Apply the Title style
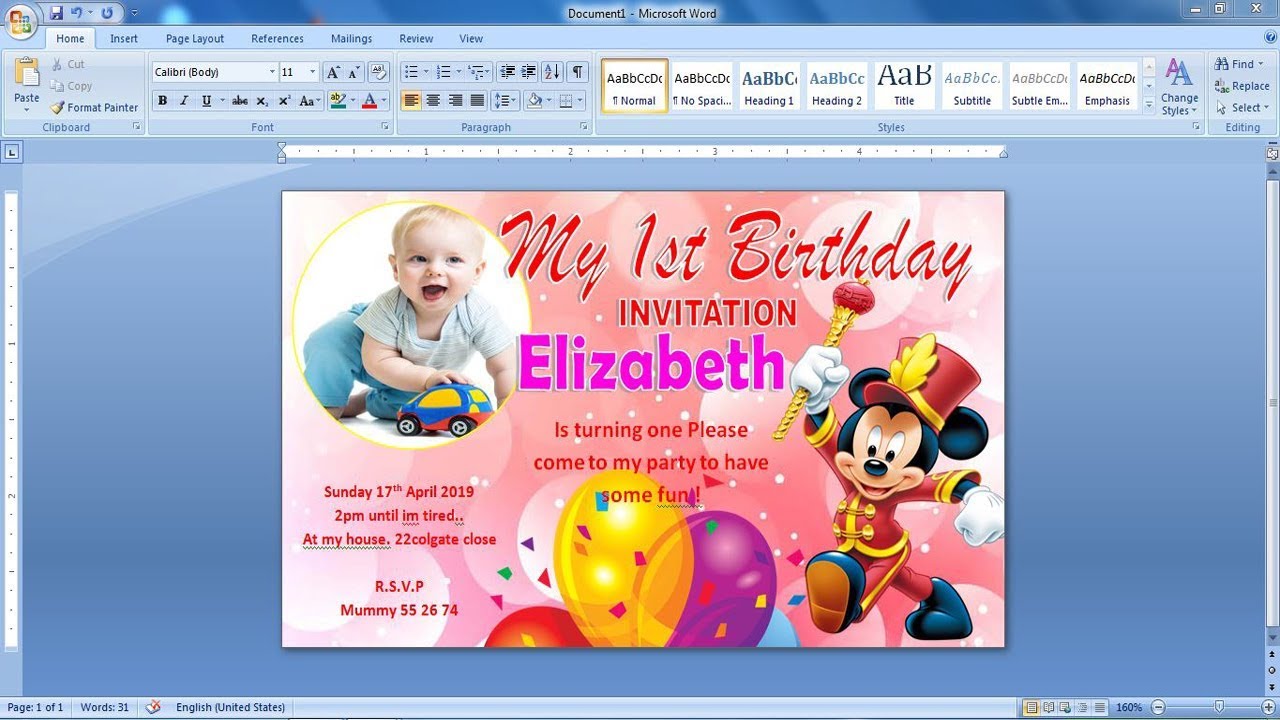 click(x=904, y=86)
